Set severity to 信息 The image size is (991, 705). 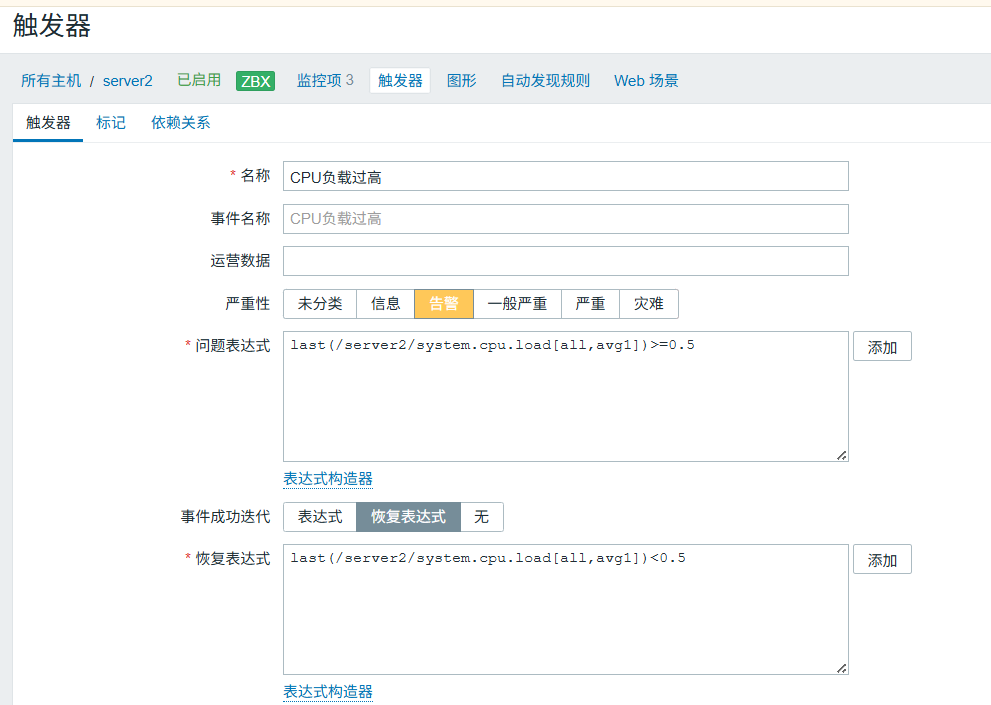386,304
